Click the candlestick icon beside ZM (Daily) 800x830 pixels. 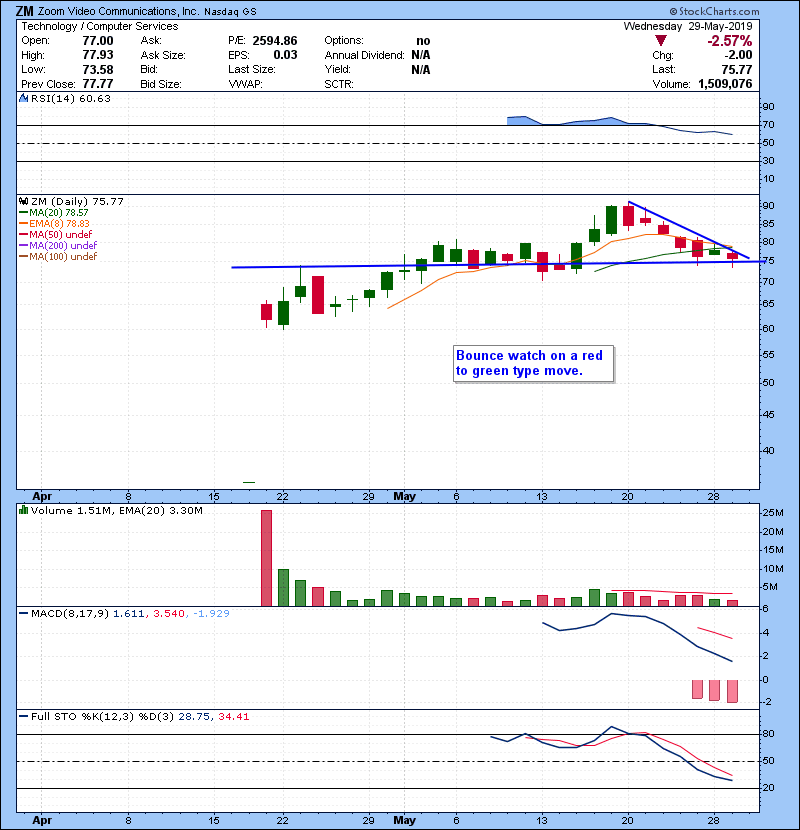click(23, 201)
